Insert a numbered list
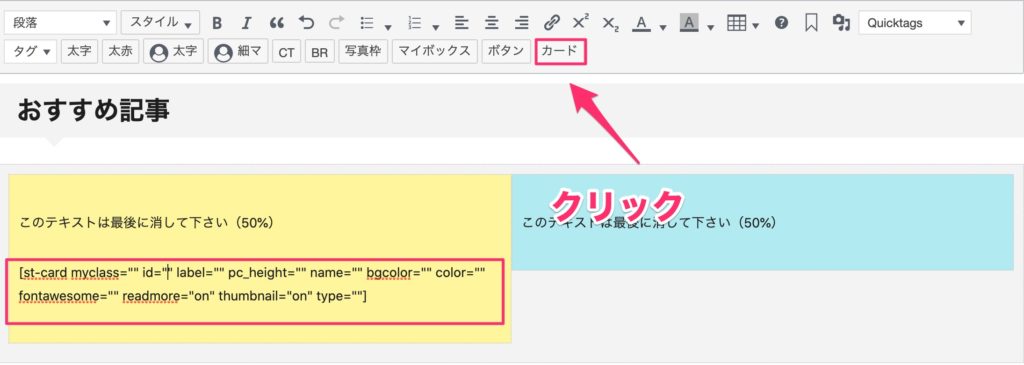1024x365 pixels. pos(414,24)
